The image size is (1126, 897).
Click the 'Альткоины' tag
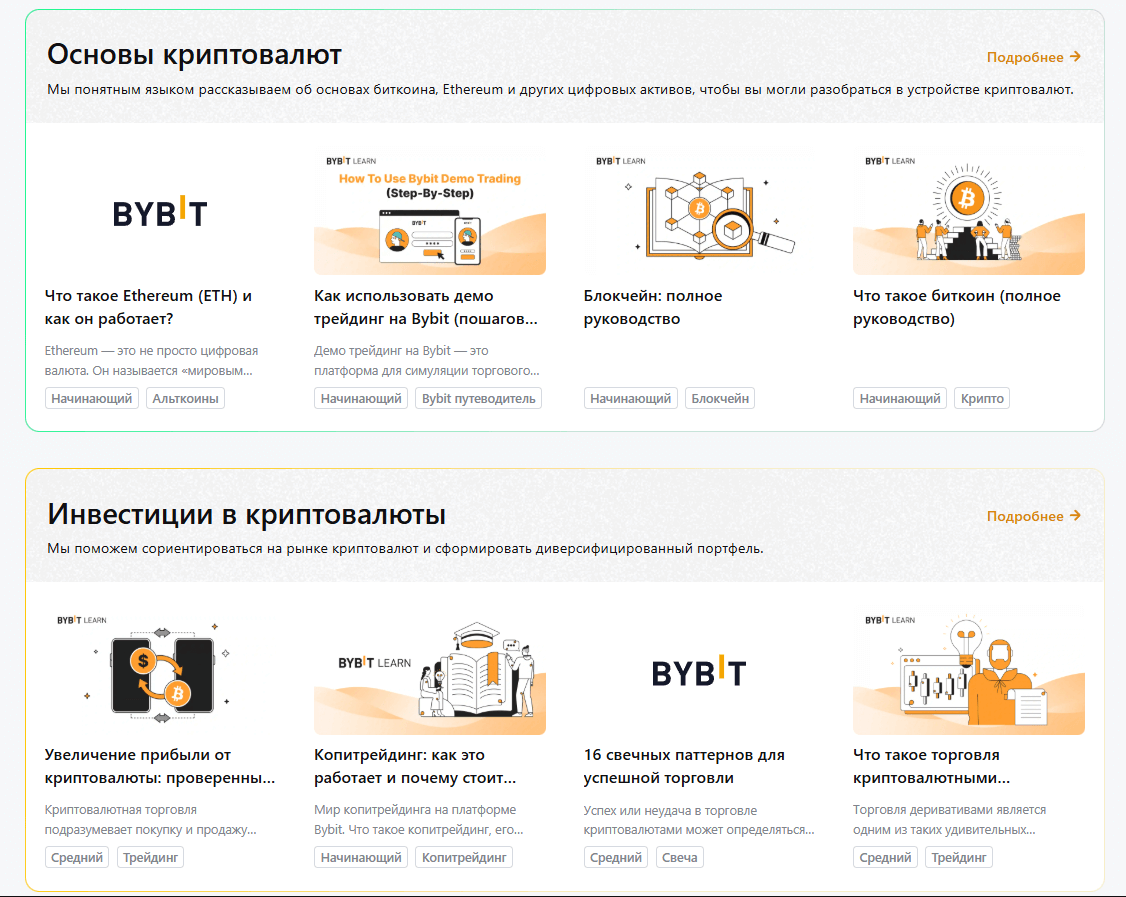point(185,399)
